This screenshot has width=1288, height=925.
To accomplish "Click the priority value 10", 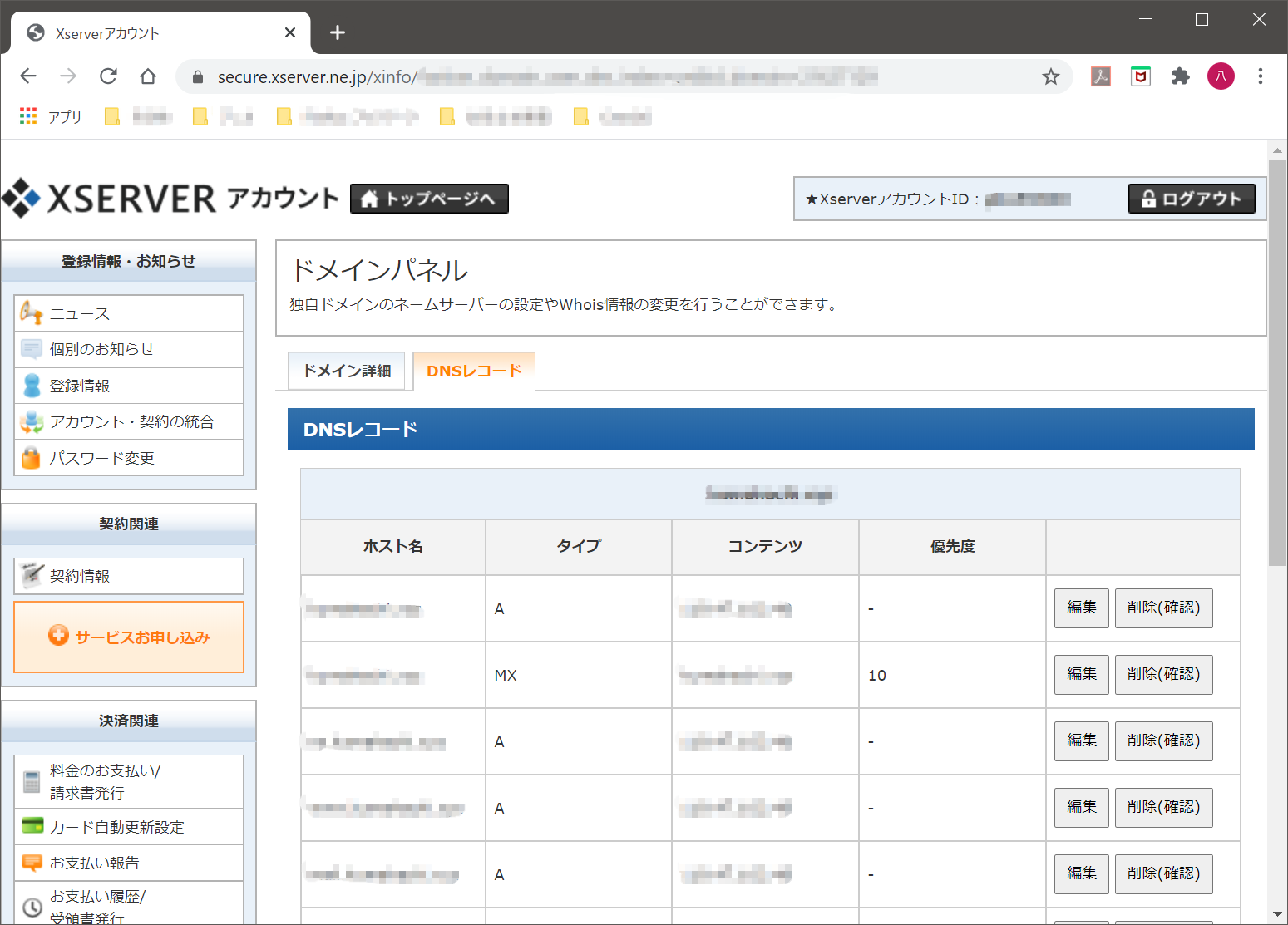I will (x=877, y=676).
